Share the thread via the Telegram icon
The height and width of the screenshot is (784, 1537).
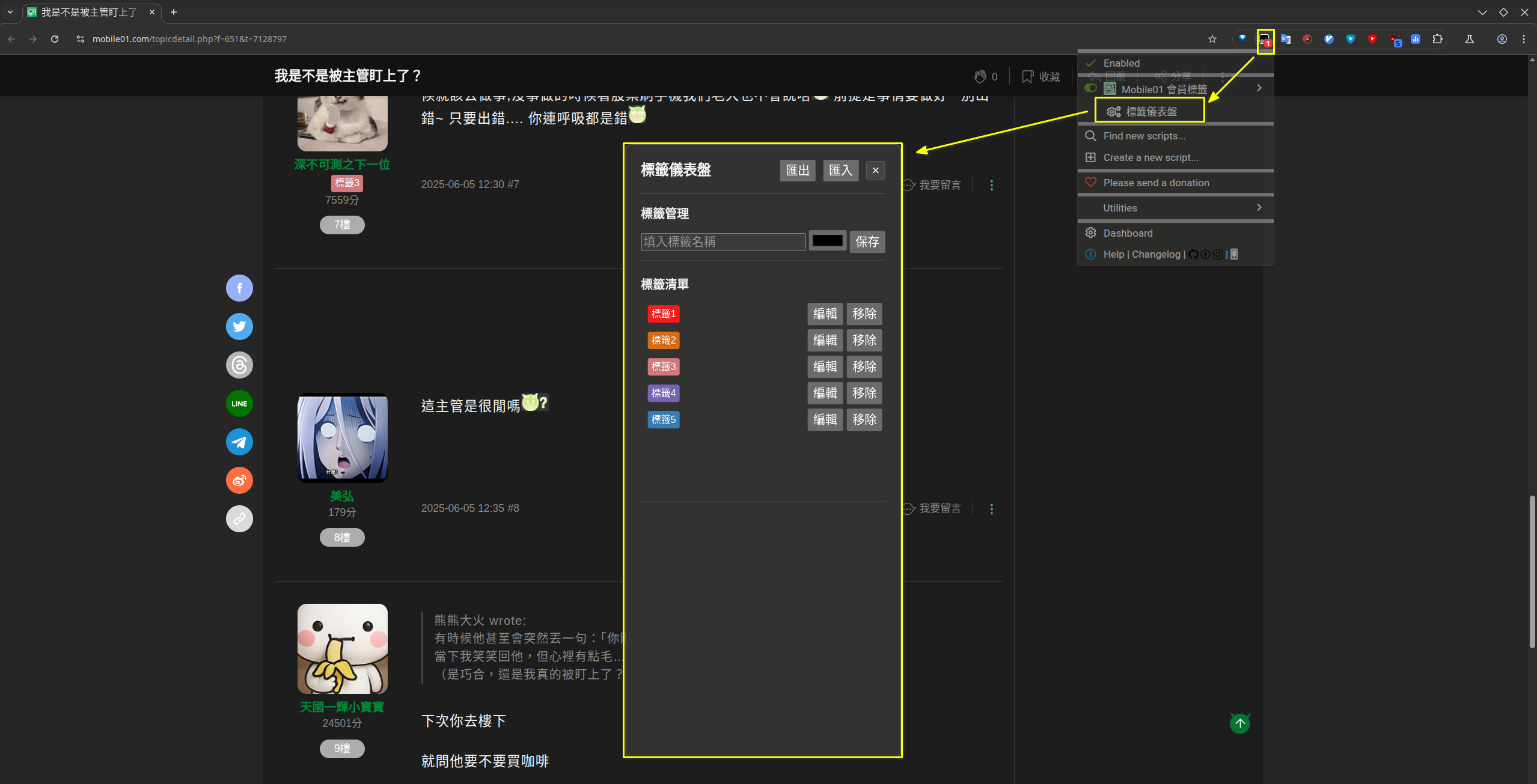(x=239, y=442)
